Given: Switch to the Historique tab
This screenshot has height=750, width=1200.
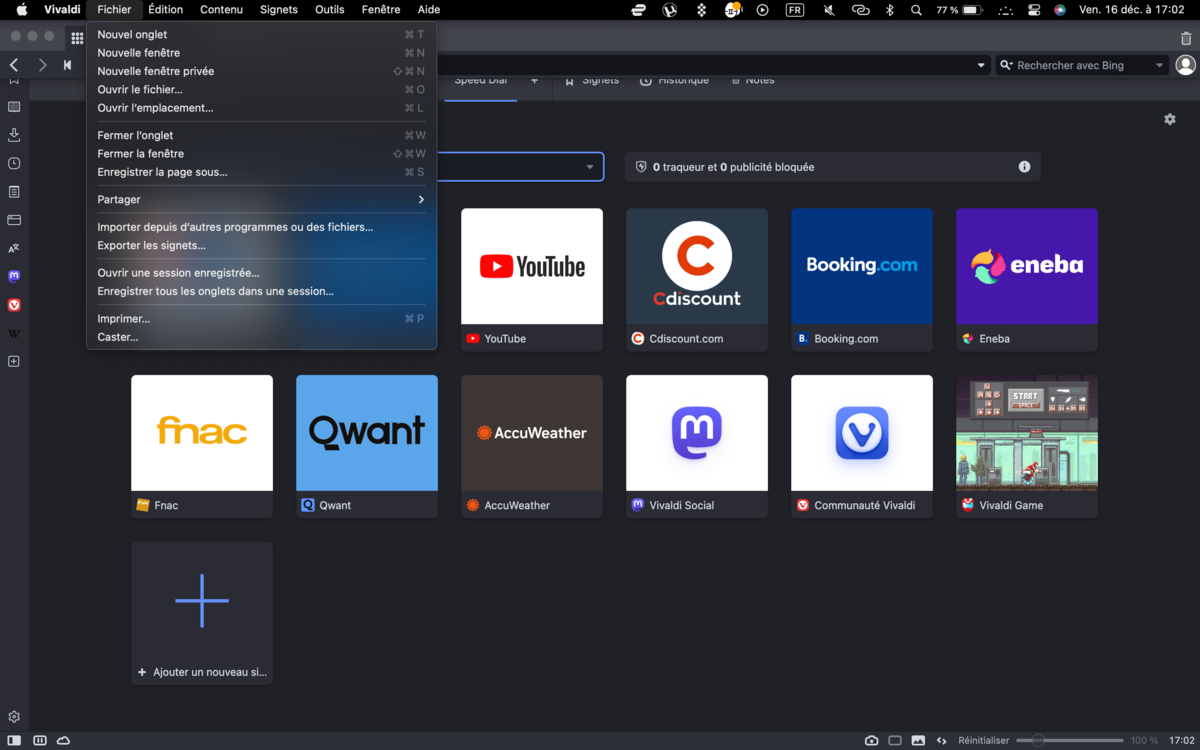Looking at the screenshot, I should [674, 80].
